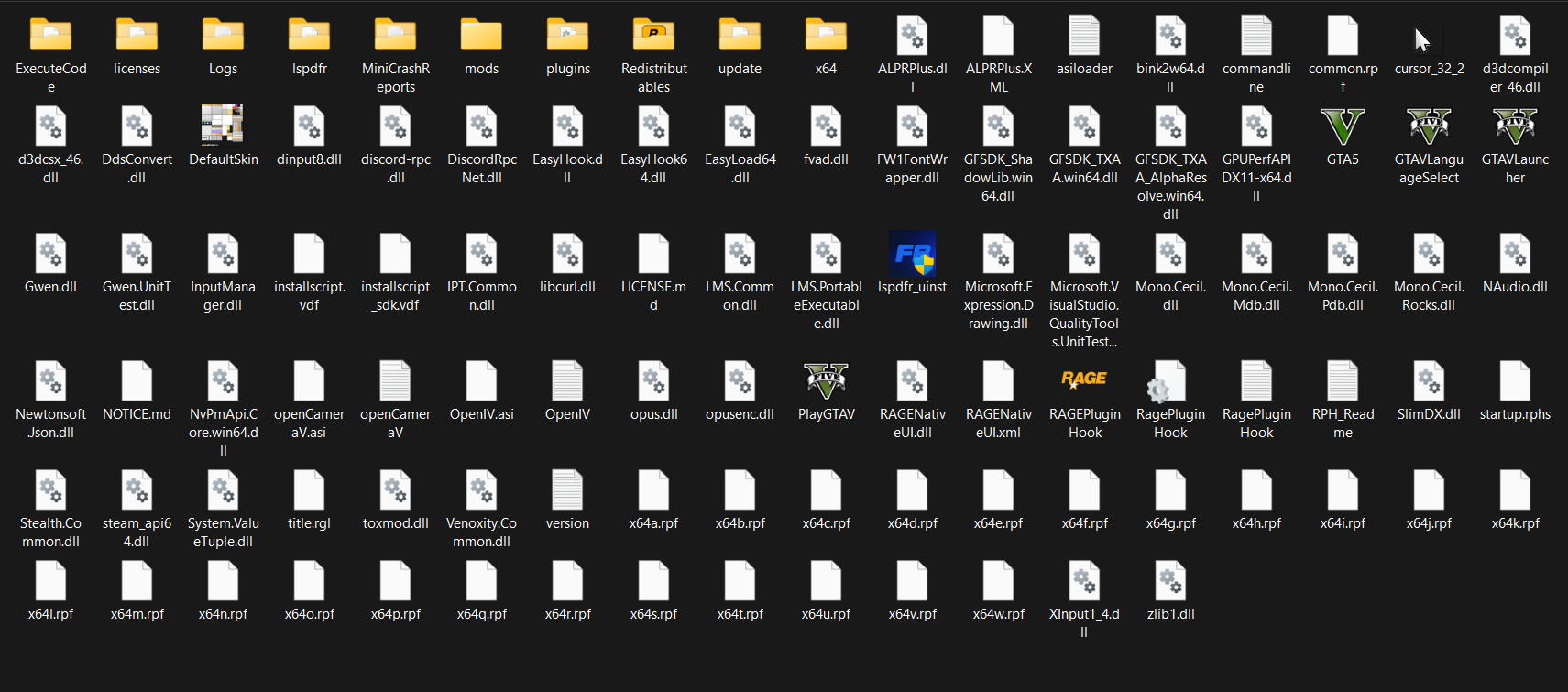Select the 'startup.rphs' file name
The width and height of the screenshot is (1568, 692).
click(1516, 414)
